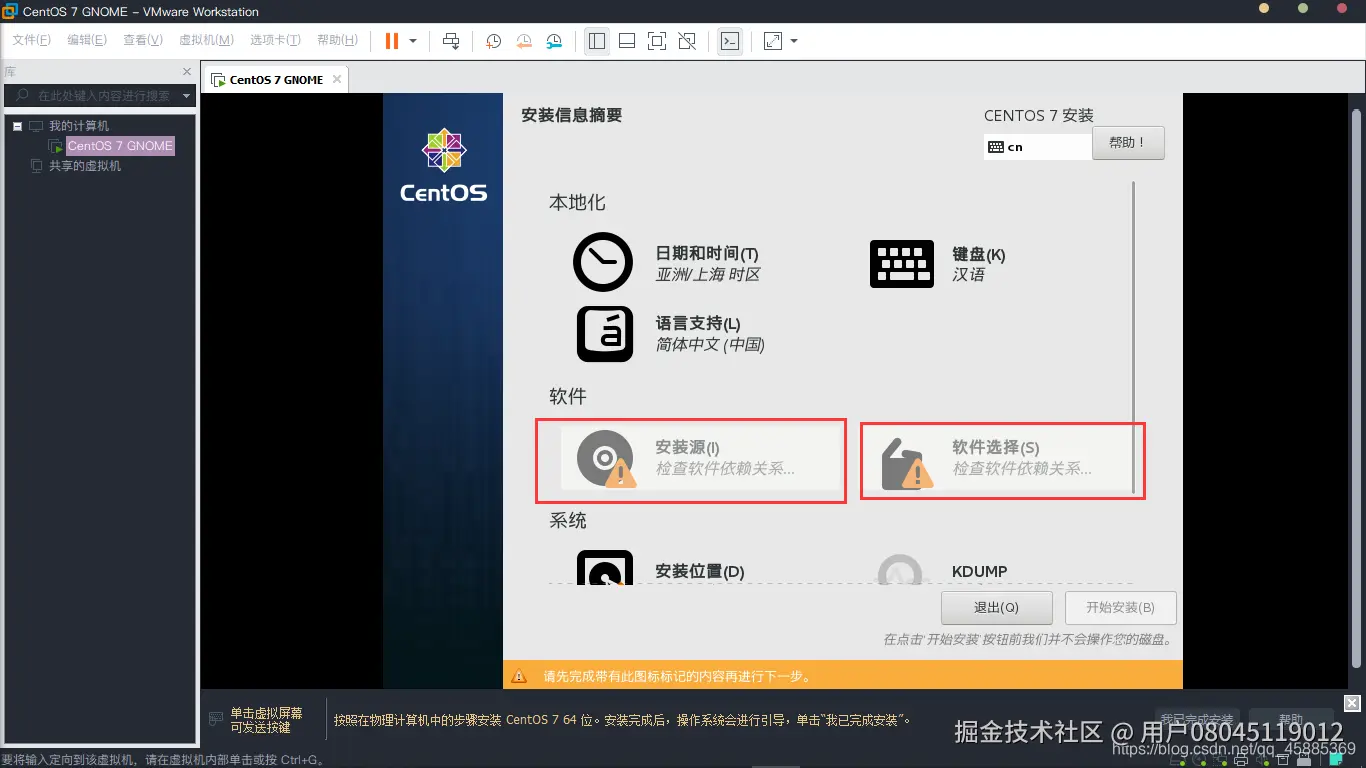Screen dimensions: 1366x768
Task: Click the cn keyboard layout indicator
Action: (x=1037, y=147)
